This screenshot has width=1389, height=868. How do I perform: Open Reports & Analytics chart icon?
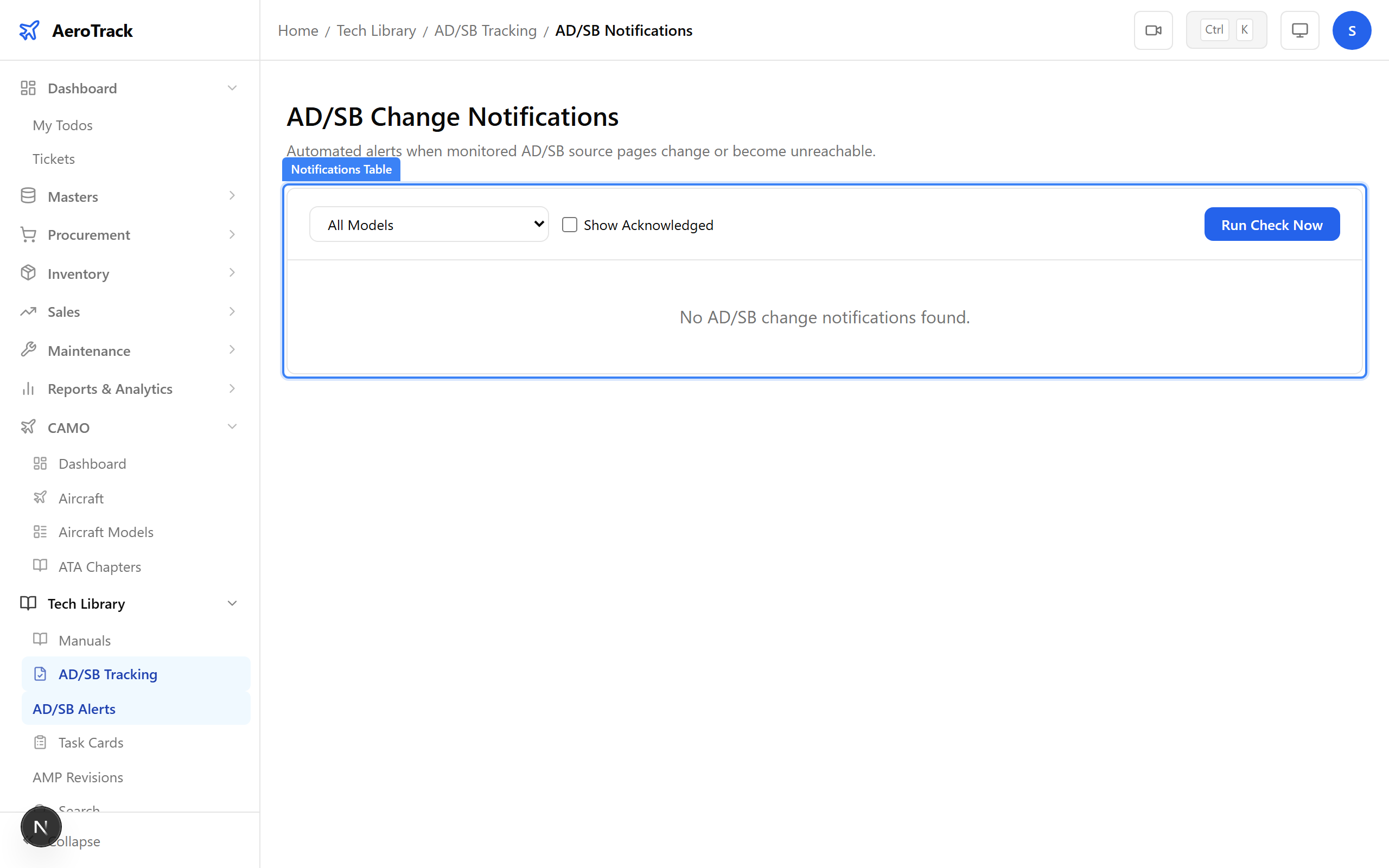coord(28,388)
